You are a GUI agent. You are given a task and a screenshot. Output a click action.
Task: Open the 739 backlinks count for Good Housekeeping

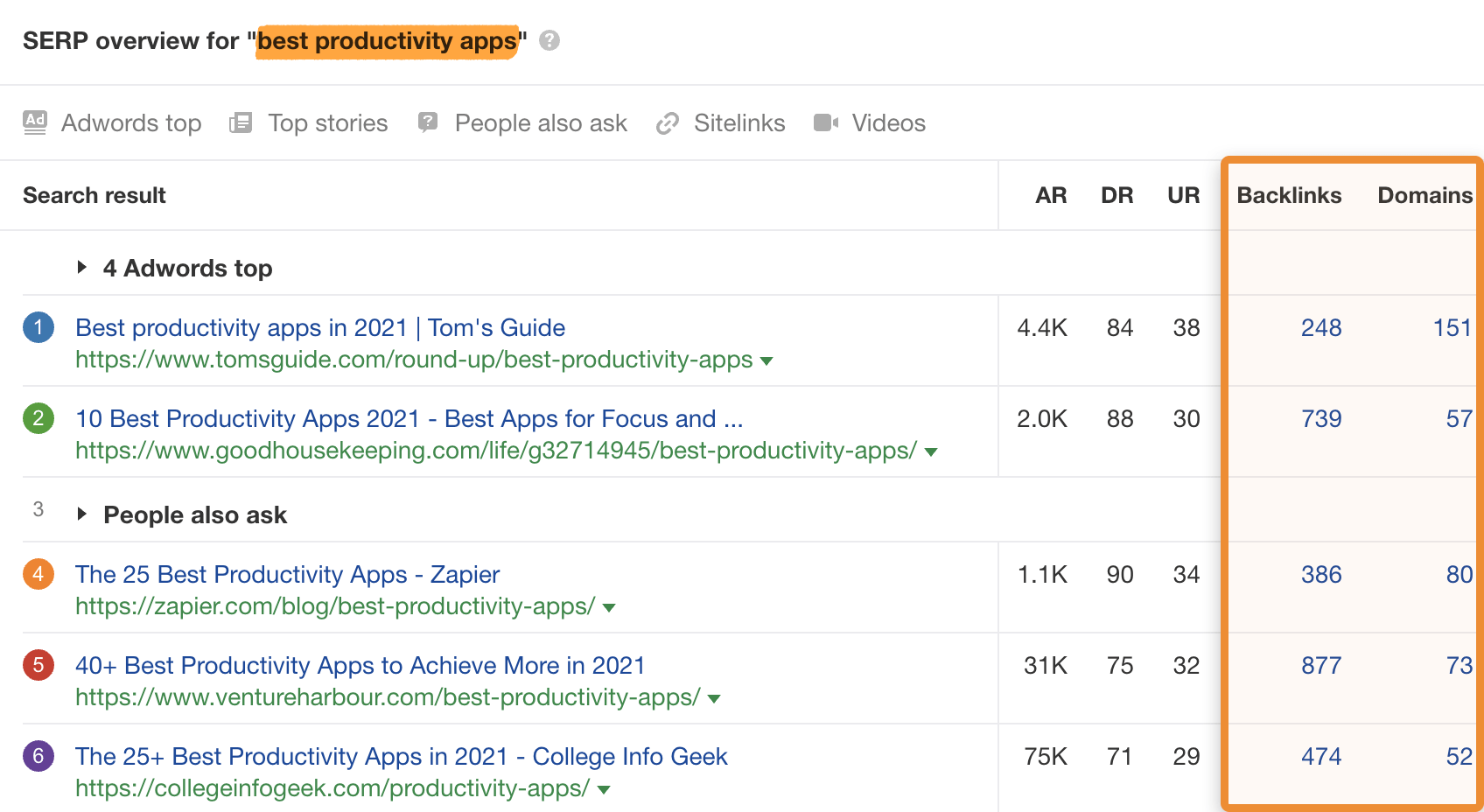coord(1320,419)
